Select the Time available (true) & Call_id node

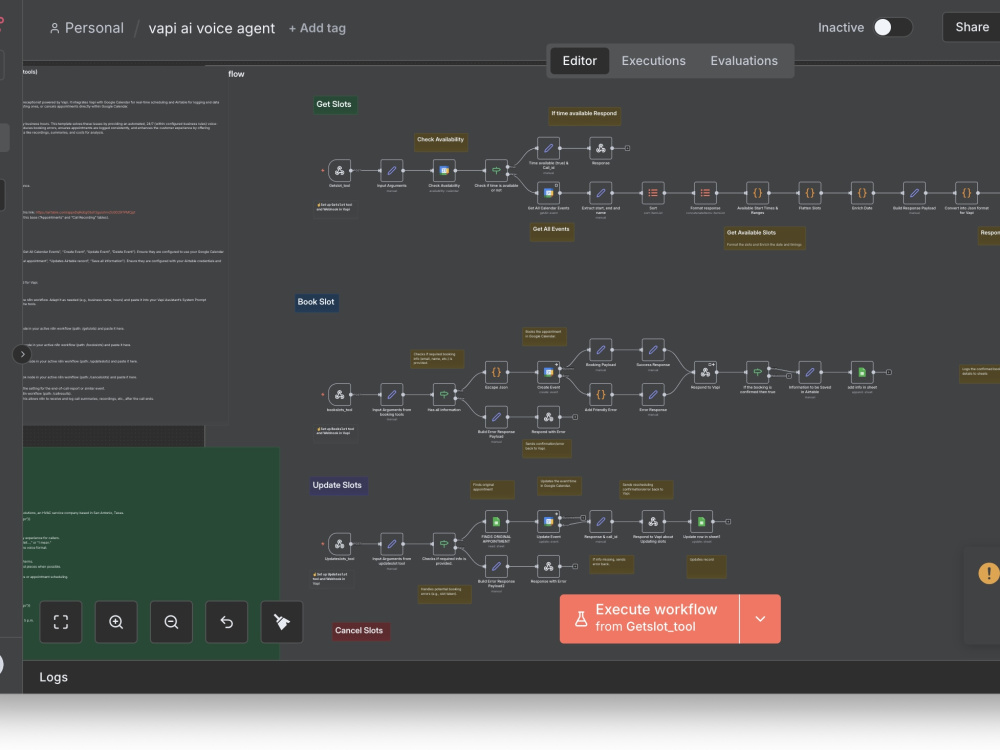tap(548, 148)
